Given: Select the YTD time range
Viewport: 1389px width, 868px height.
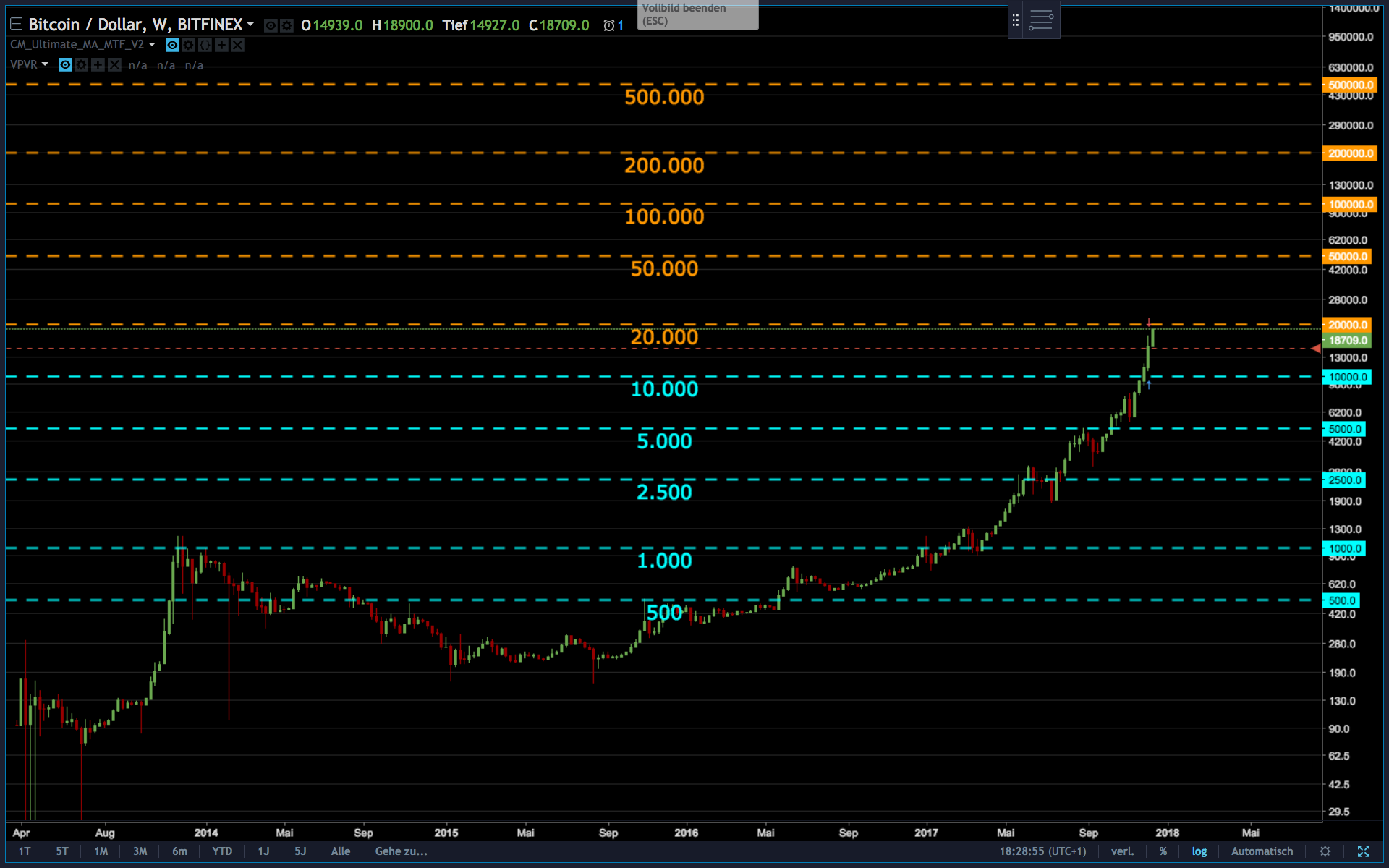Looking at the screenshot, I should (222, 851).
